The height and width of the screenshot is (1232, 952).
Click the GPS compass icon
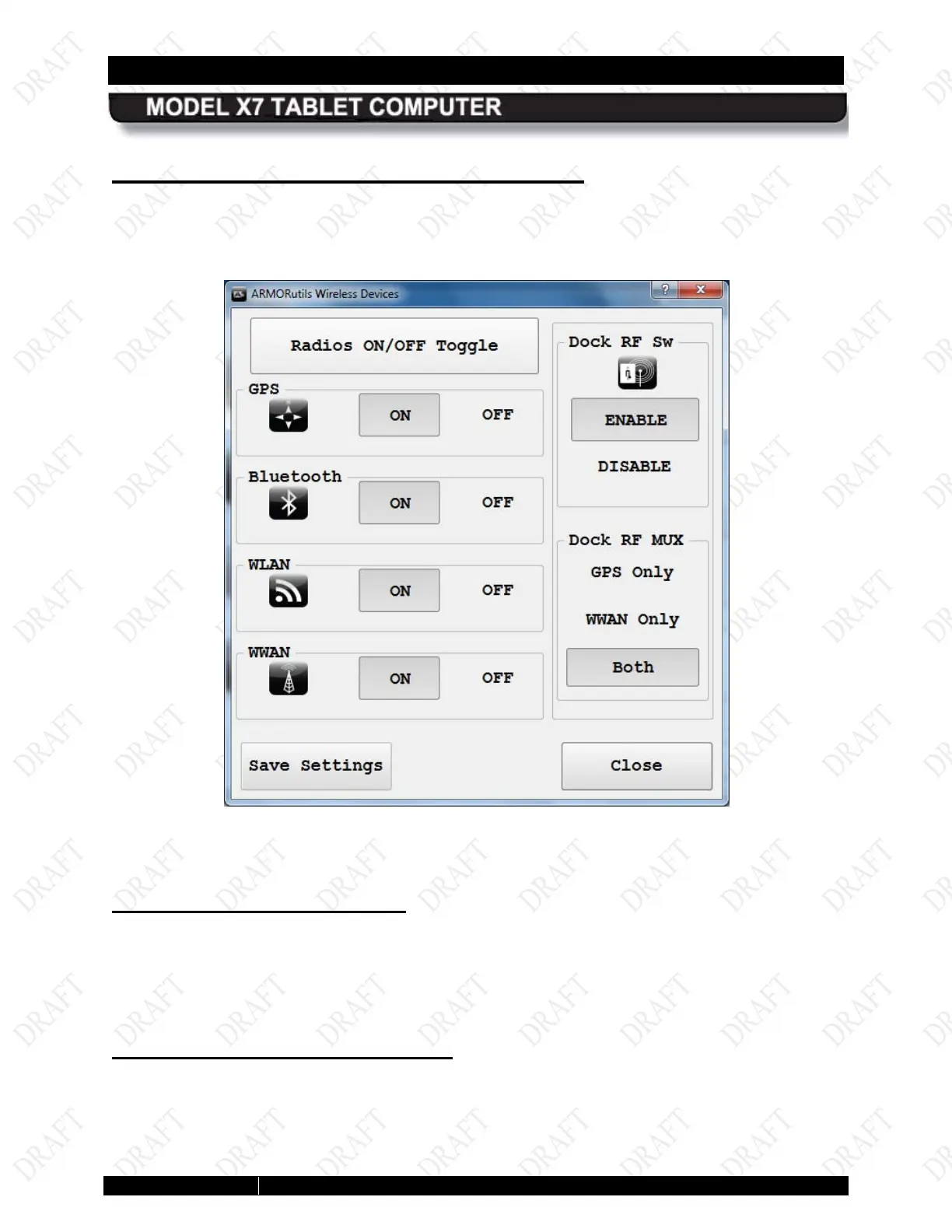click(x=289, y=415)
